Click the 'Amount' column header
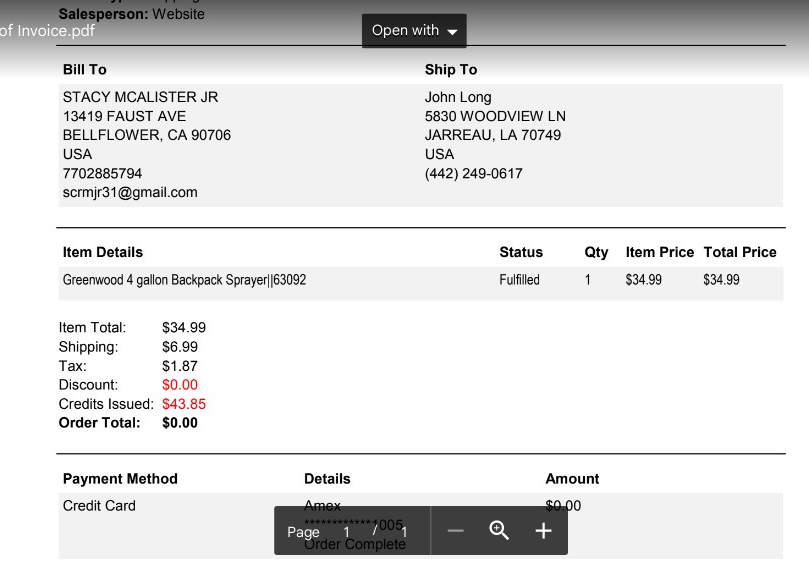The width and height of the screenshot is (809, 568). pyautogui.click(x=572, y=479)
